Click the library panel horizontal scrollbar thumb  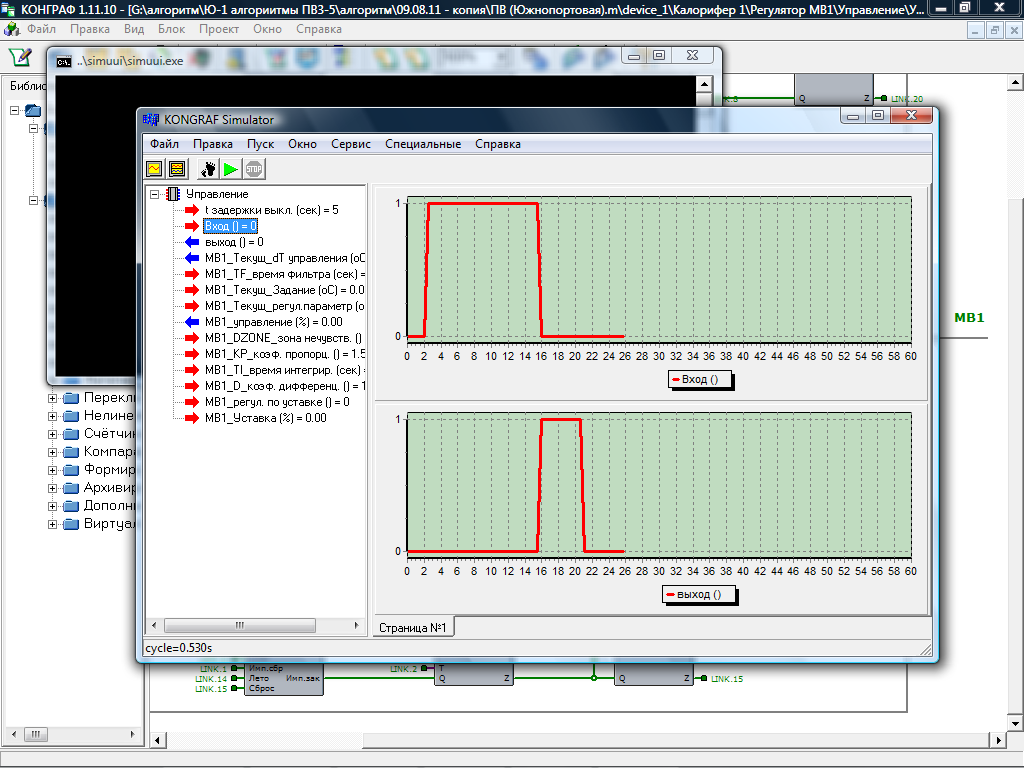[36, 734]
